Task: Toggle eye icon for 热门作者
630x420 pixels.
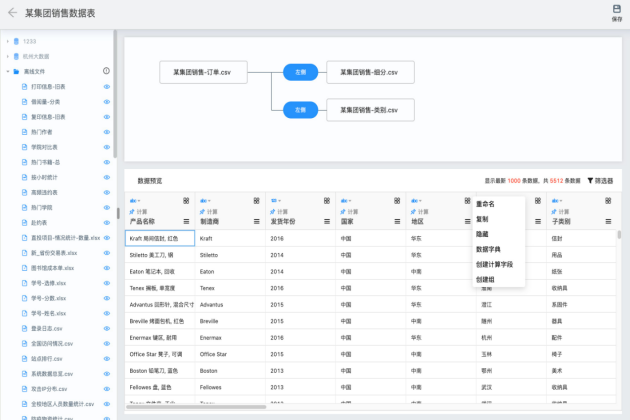Action: tap(107, 132)
